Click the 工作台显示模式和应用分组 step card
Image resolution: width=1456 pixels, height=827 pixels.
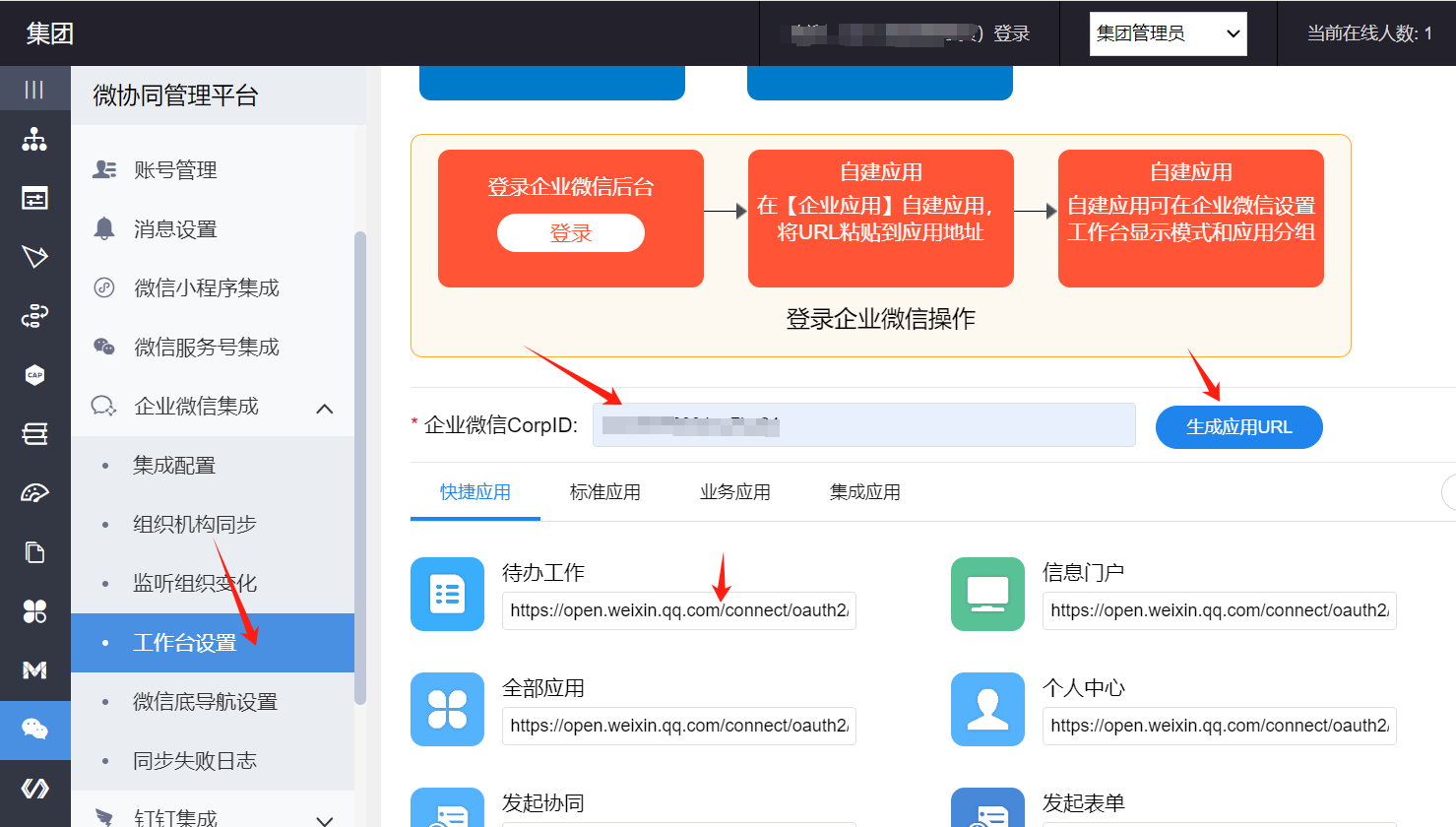coord(1191,219)
